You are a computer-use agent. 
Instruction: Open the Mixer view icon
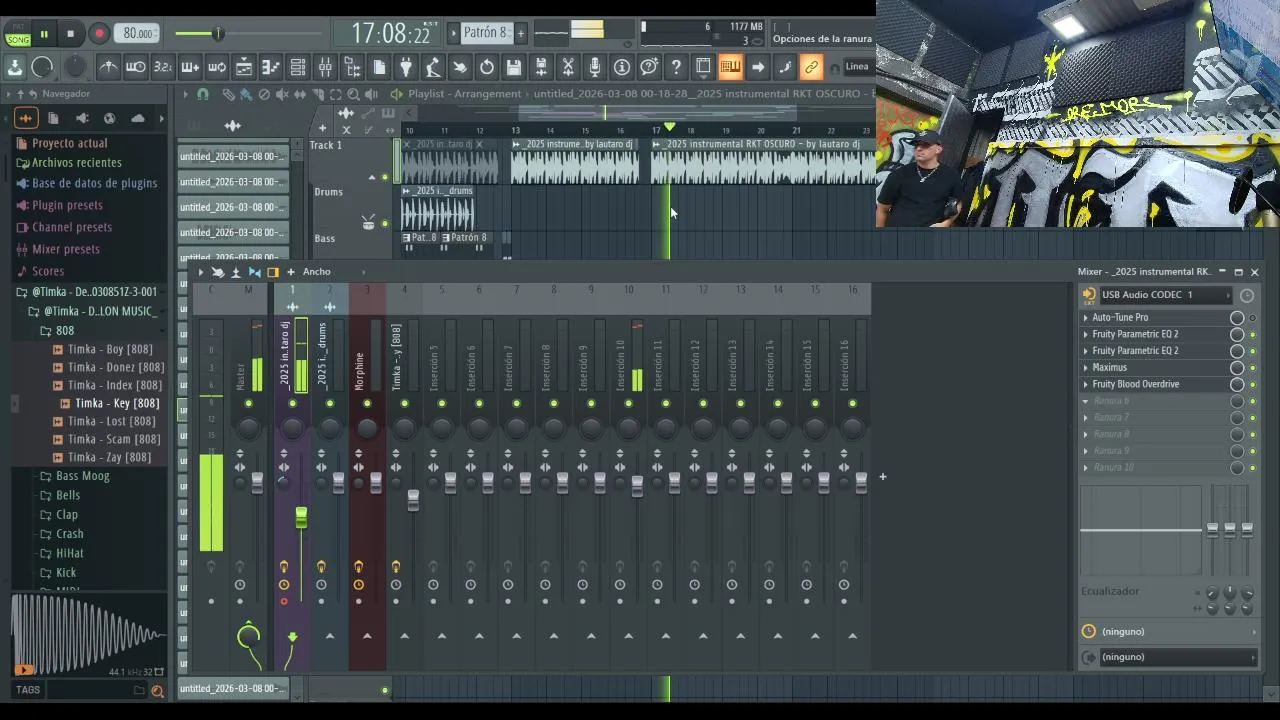(x=325, y=67)
